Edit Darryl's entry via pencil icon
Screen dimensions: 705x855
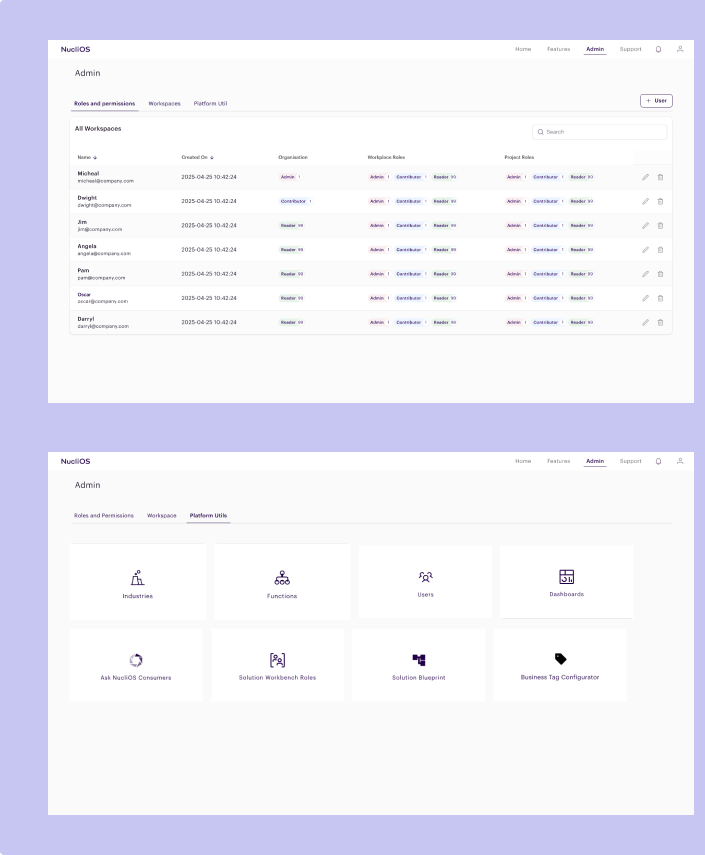646,322
